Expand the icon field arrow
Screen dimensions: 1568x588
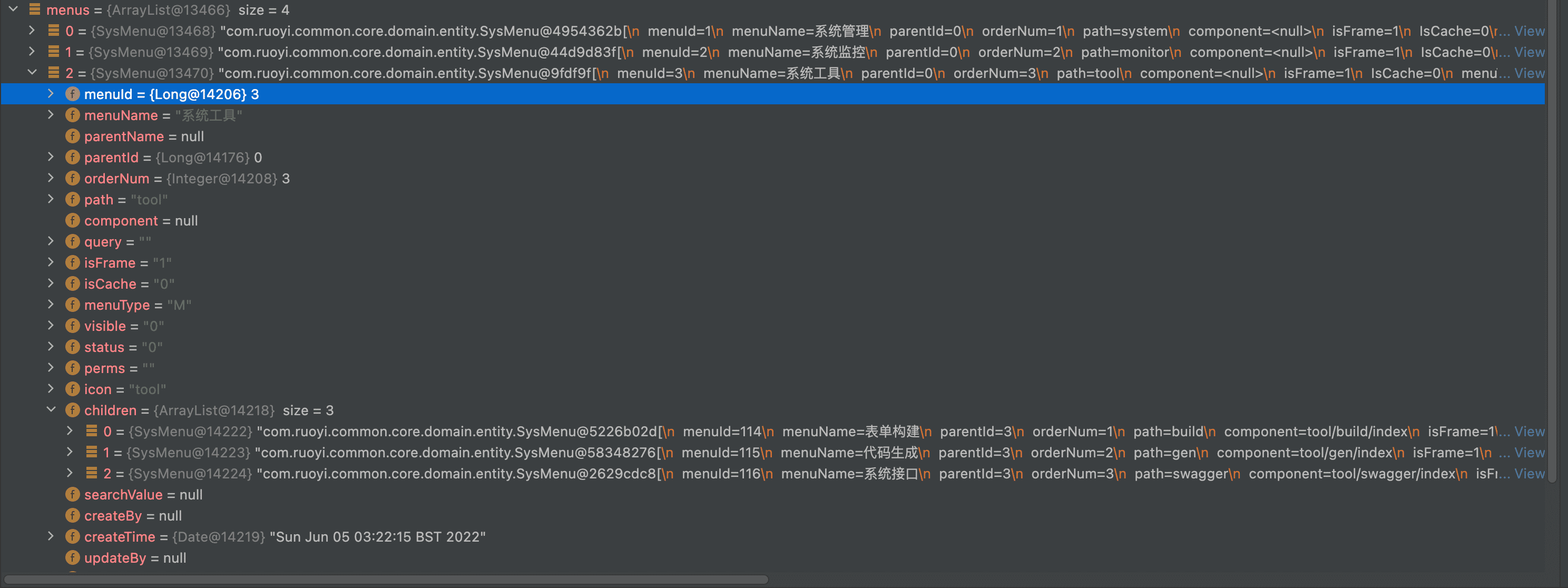[51, 388]
